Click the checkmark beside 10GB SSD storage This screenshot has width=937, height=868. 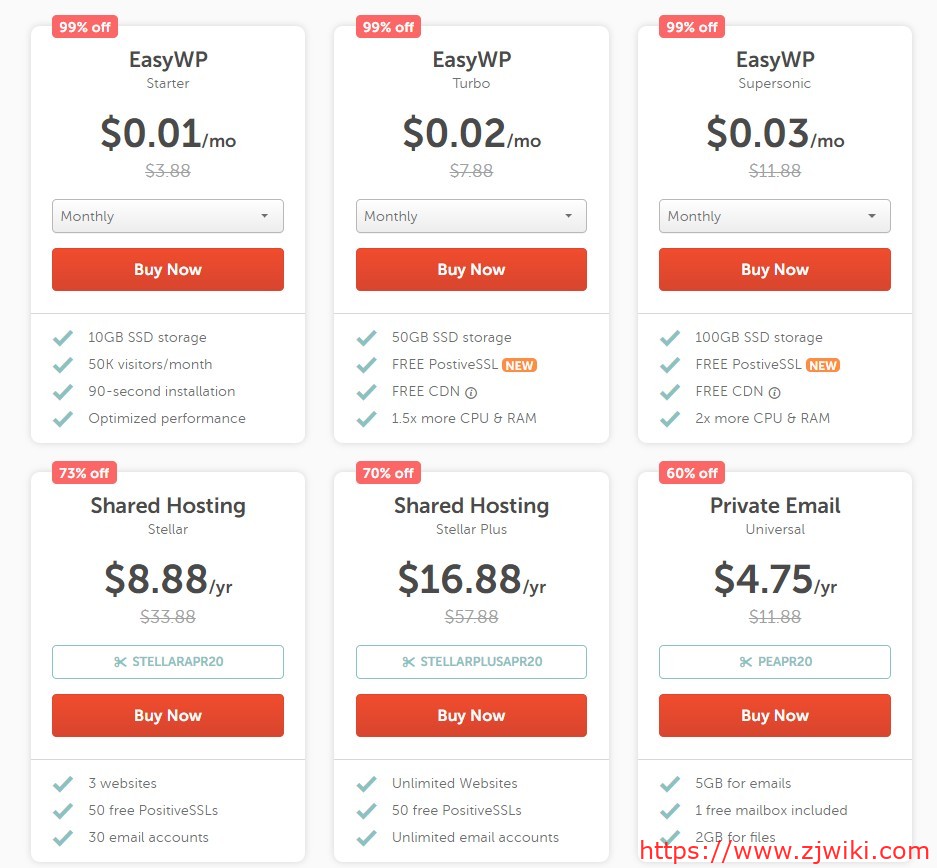[x=63, y=337]
